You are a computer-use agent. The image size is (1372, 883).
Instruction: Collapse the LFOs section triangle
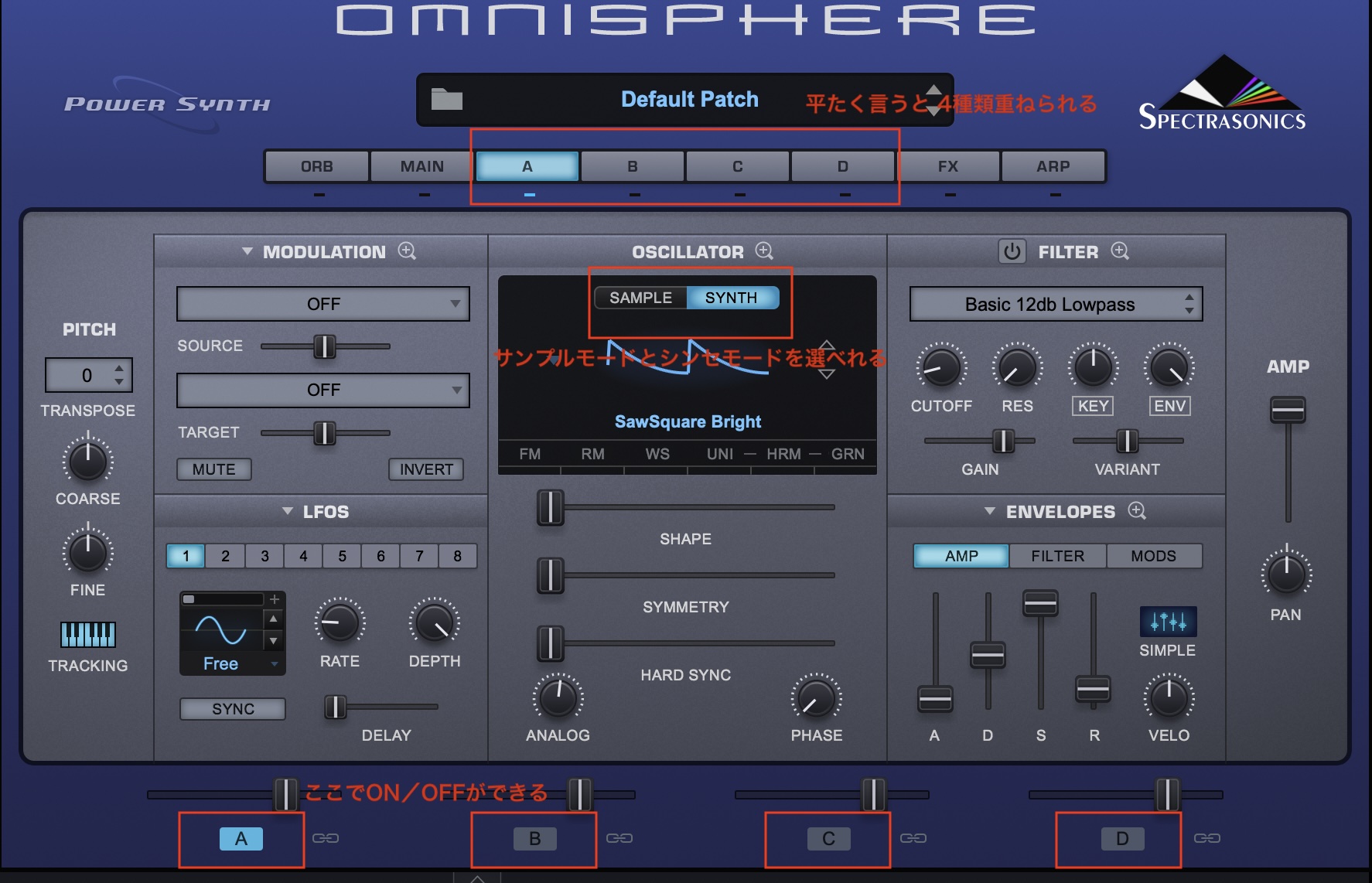pyautogui.click(x=288, y=511)
